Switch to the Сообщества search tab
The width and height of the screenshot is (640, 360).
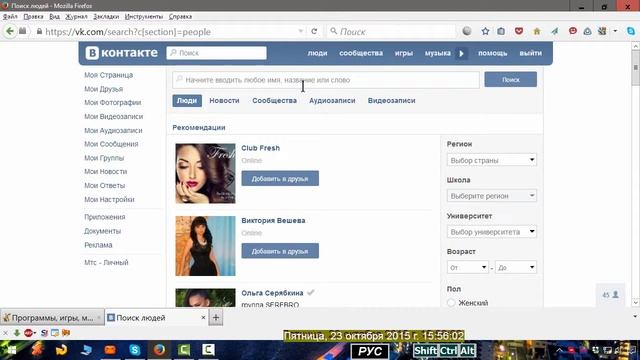(274, 100)
